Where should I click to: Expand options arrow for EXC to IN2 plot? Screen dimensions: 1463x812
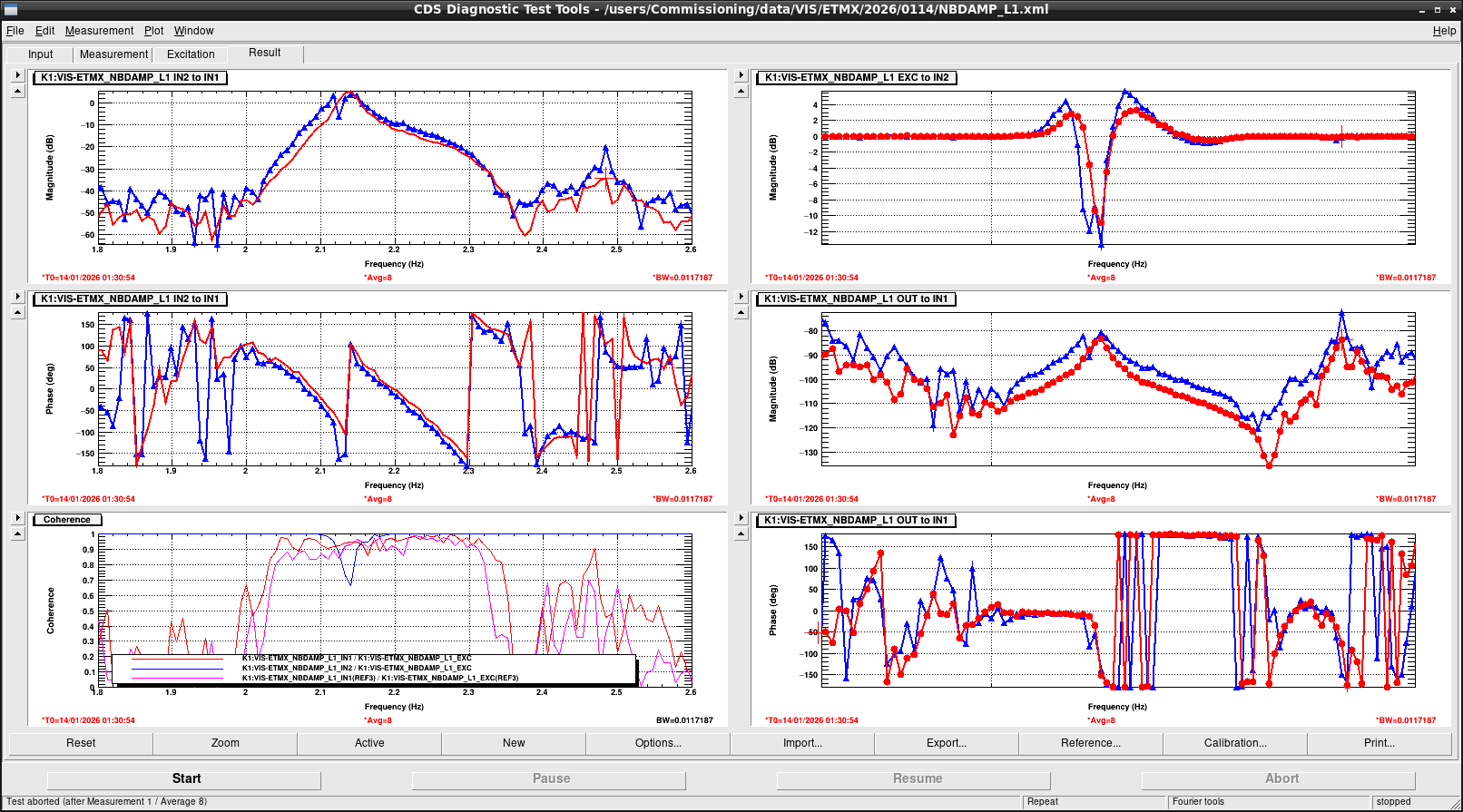(x=741, y=75)
